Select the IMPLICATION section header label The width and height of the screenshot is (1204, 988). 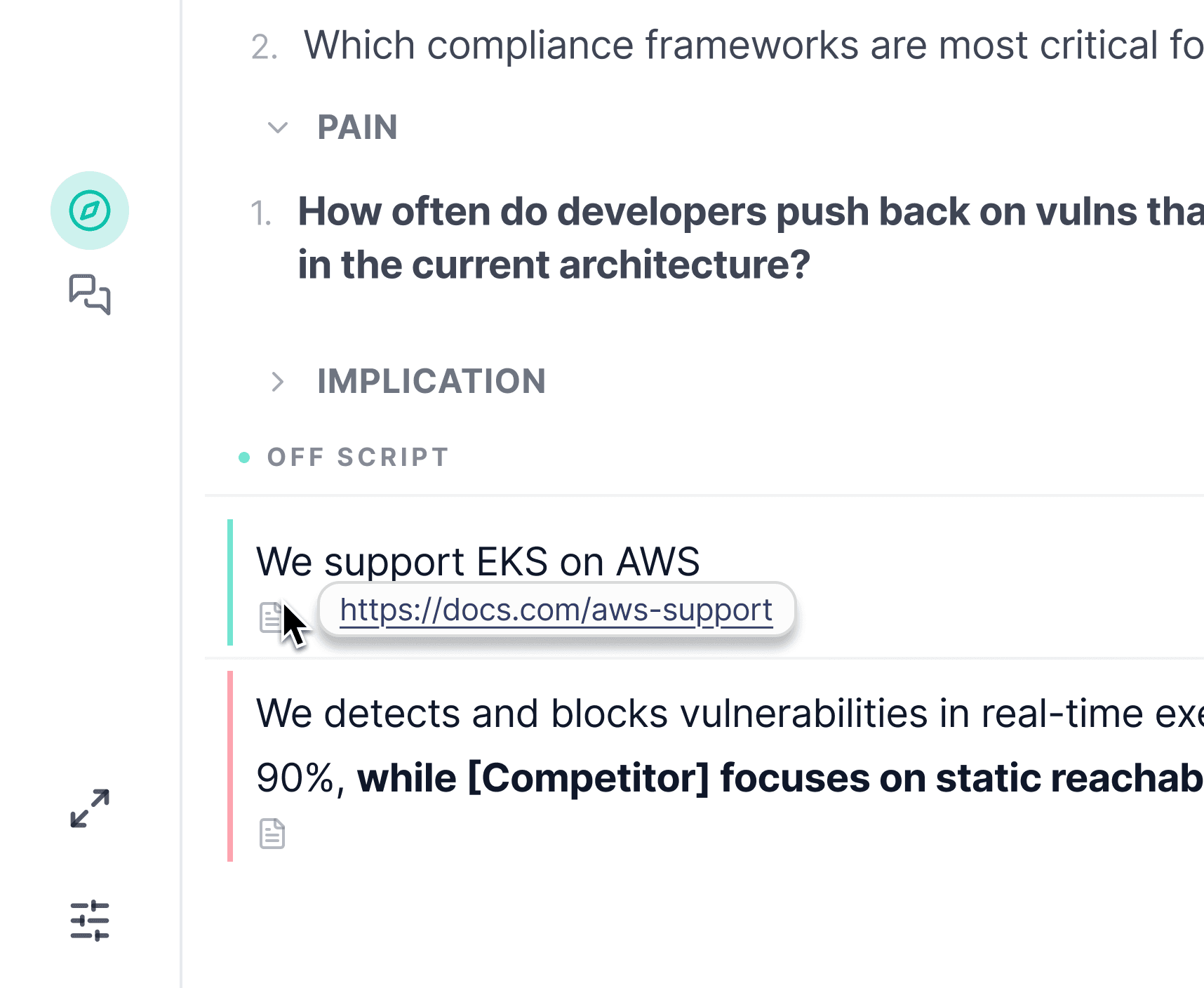[431, 381]
